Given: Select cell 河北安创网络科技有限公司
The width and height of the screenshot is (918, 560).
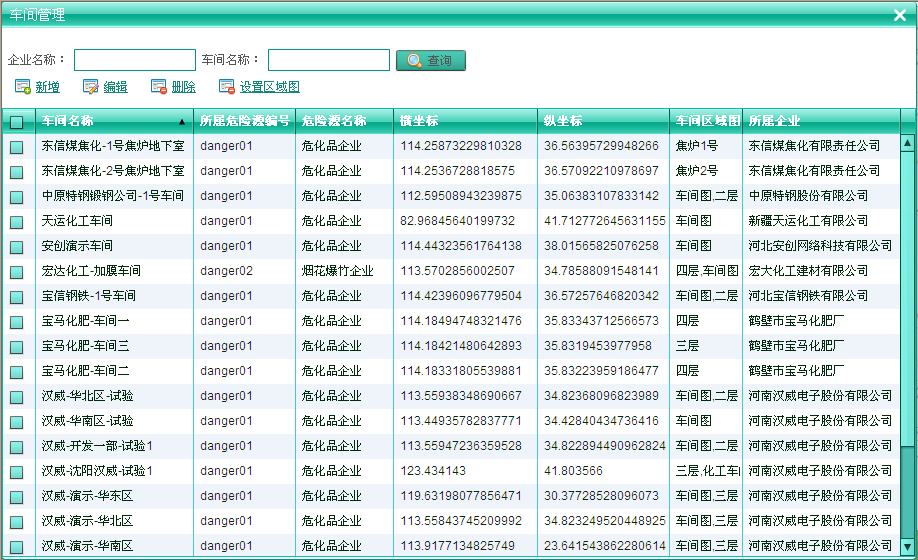Looking at the screenshot, I should click(x=820, y=246).
